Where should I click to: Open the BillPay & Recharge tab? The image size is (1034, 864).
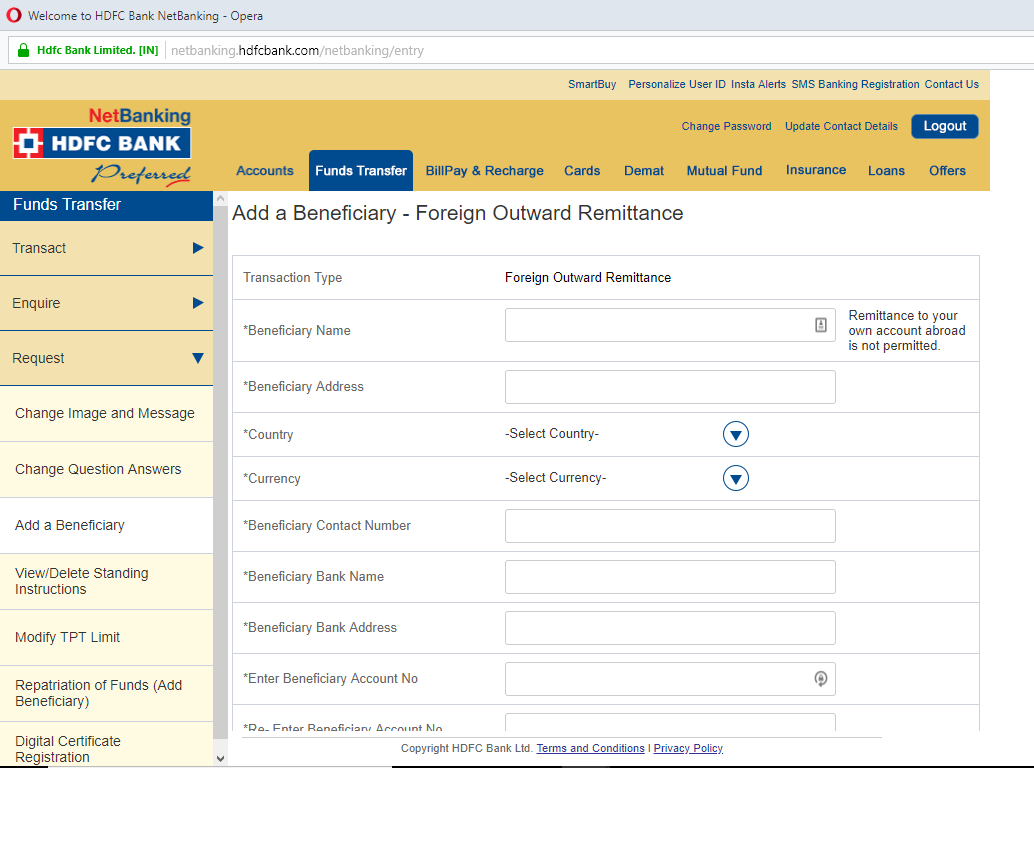pos(485,171)
